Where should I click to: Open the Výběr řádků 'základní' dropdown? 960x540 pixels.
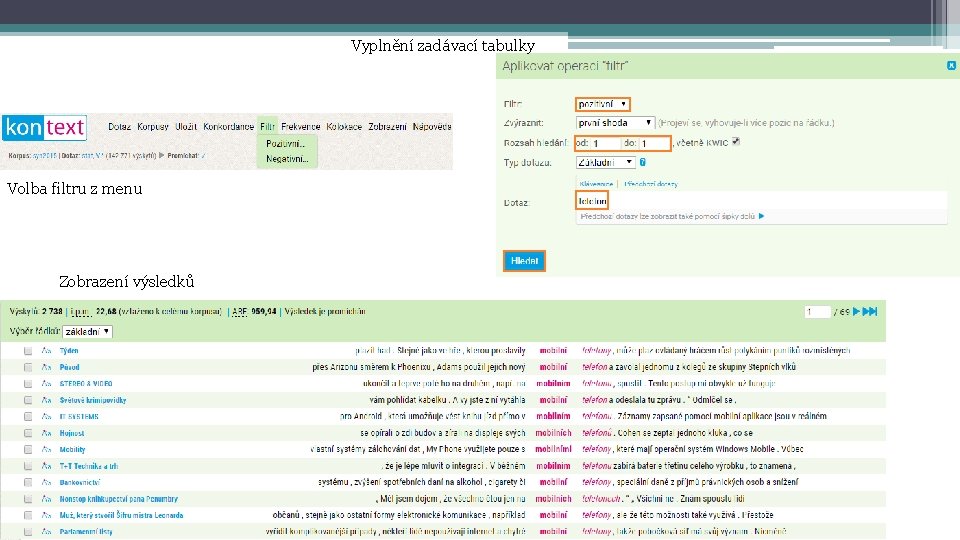tap(88, 332)
